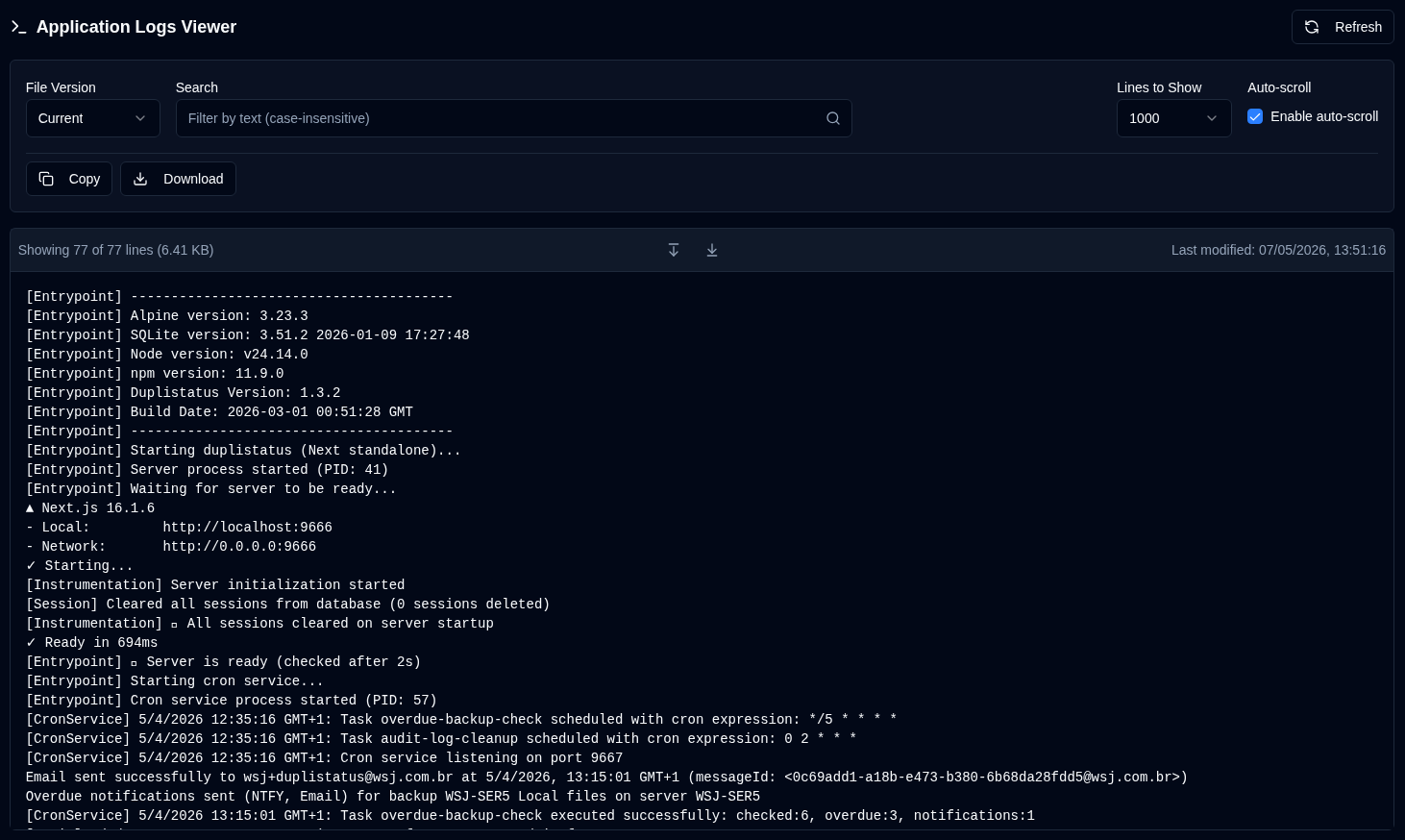
Task: Click the 'SQLite version: 3.51.2' log line
Action: pyautogui.click(x=248, y=334)
